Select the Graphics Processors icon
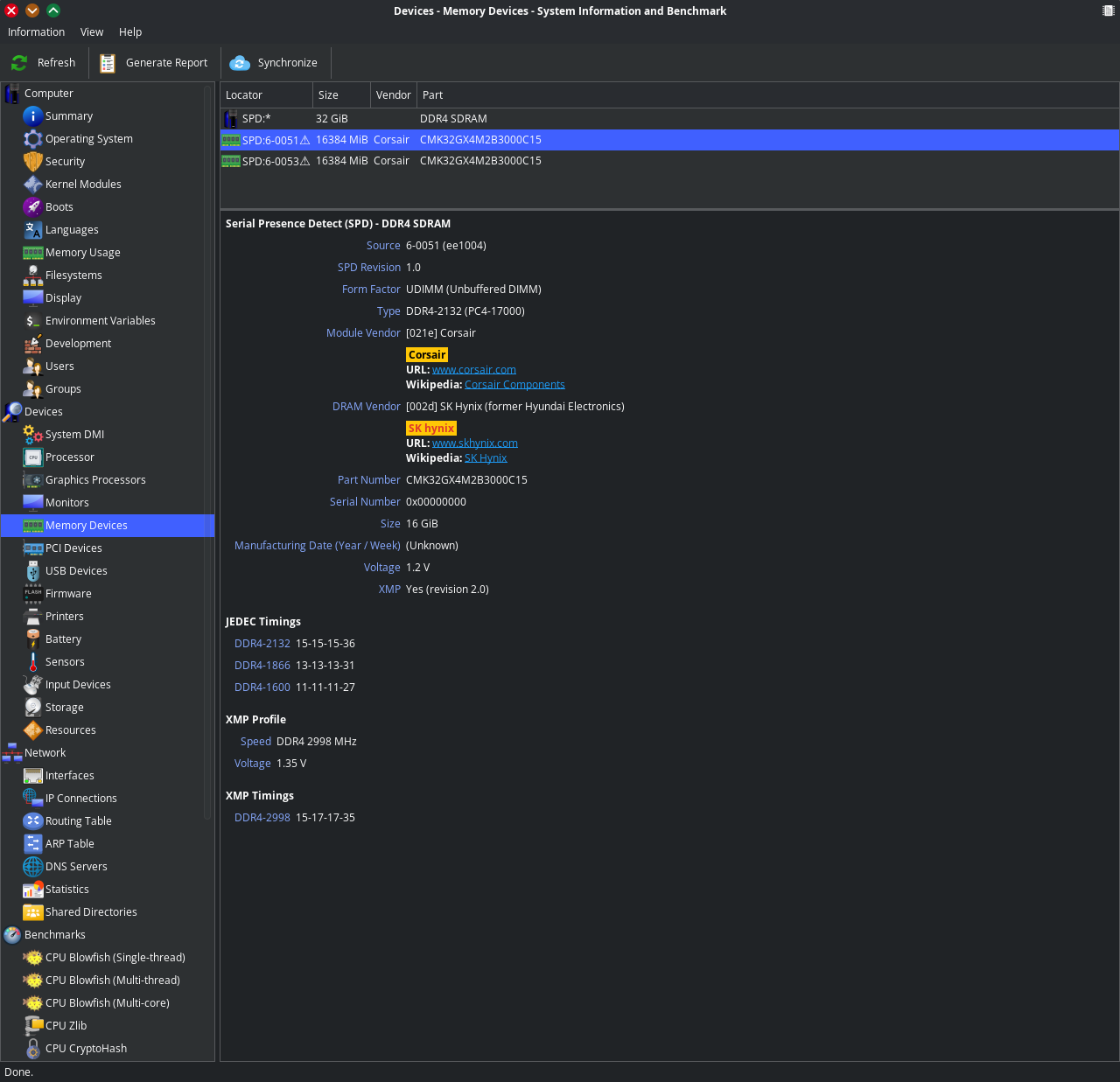The height and width of the screenshot is (1082, 1120). [33, 480]
